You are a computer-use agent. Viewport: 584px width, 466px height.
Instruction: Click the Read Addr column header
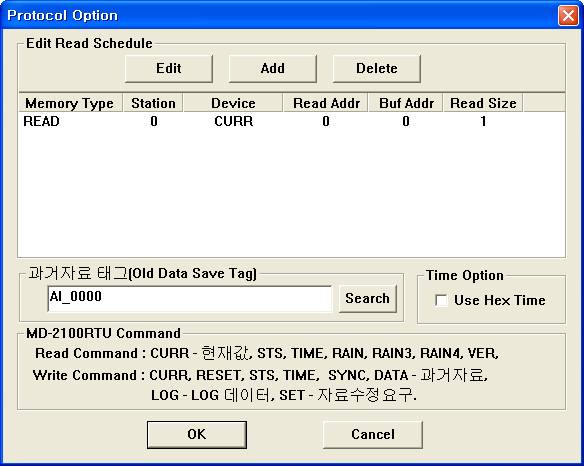click(x=326, y=103)
